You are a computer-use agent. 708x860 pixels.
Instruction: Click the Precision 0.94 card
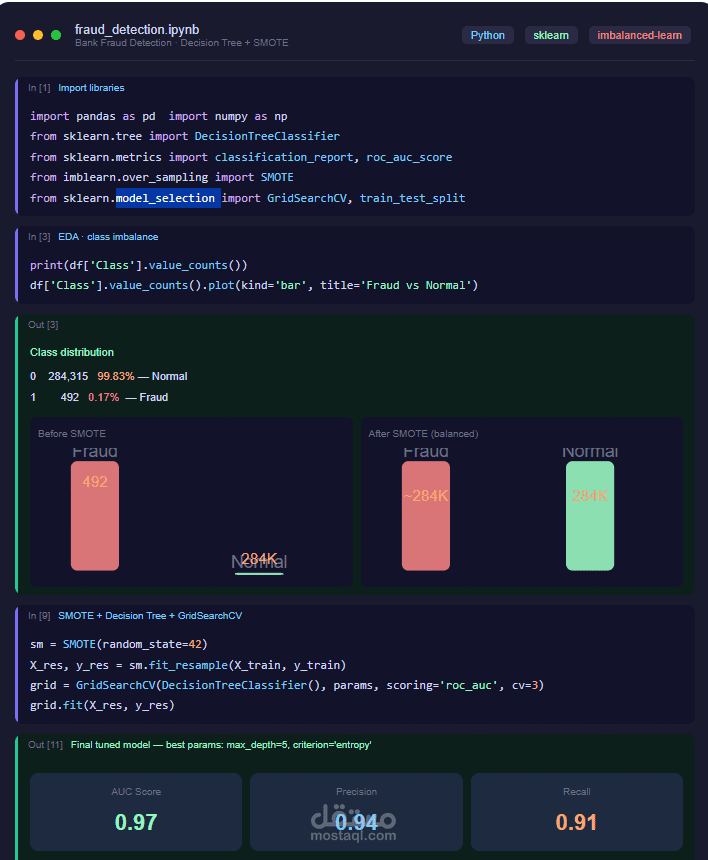pyautogui.click(x=356, y=812)
